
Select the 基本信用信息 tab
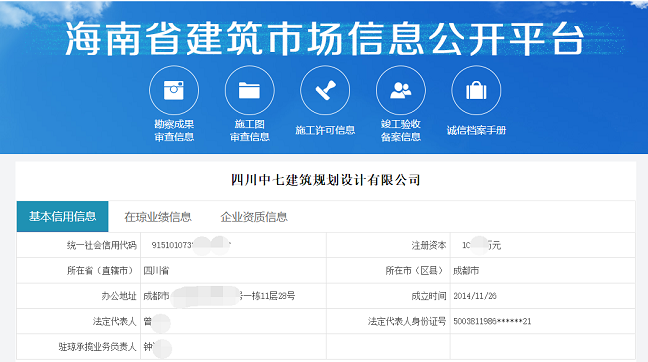point(62,217)
